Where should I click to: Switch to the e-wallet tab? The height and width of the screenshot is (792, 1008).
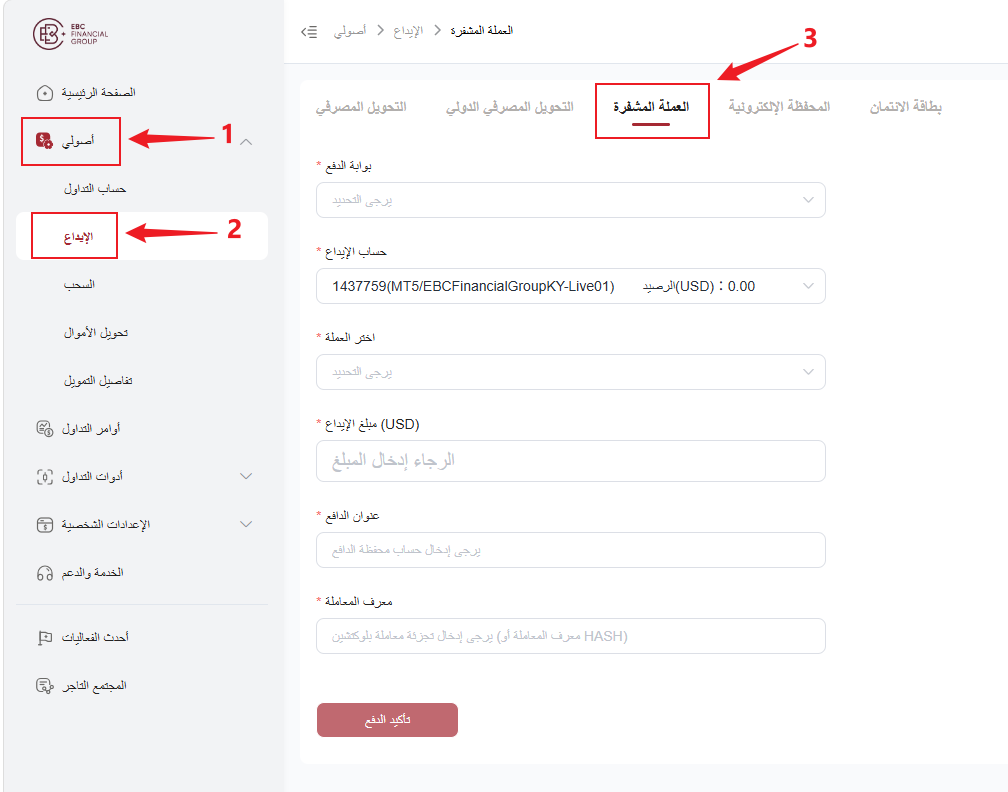778,107
